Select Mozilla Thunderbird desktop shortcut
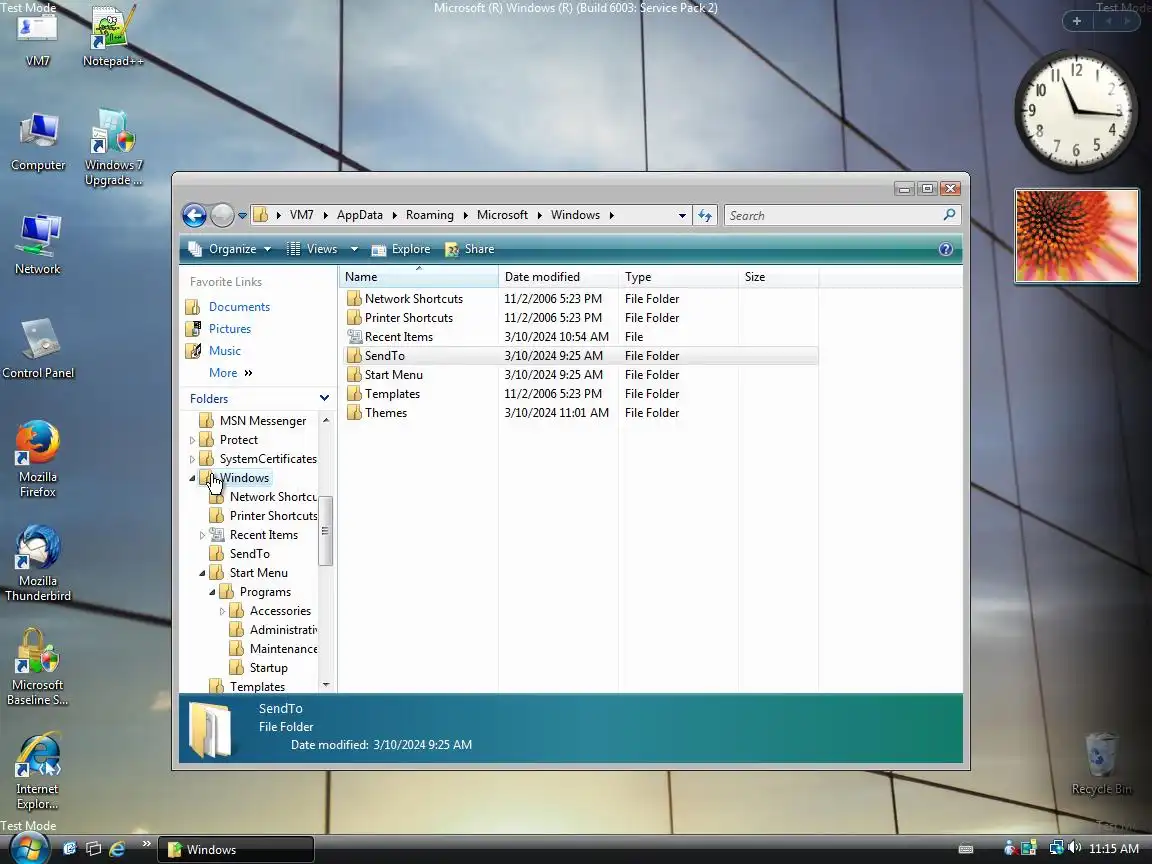Screen dimensions: 1152x864 (x=37, y=564)
